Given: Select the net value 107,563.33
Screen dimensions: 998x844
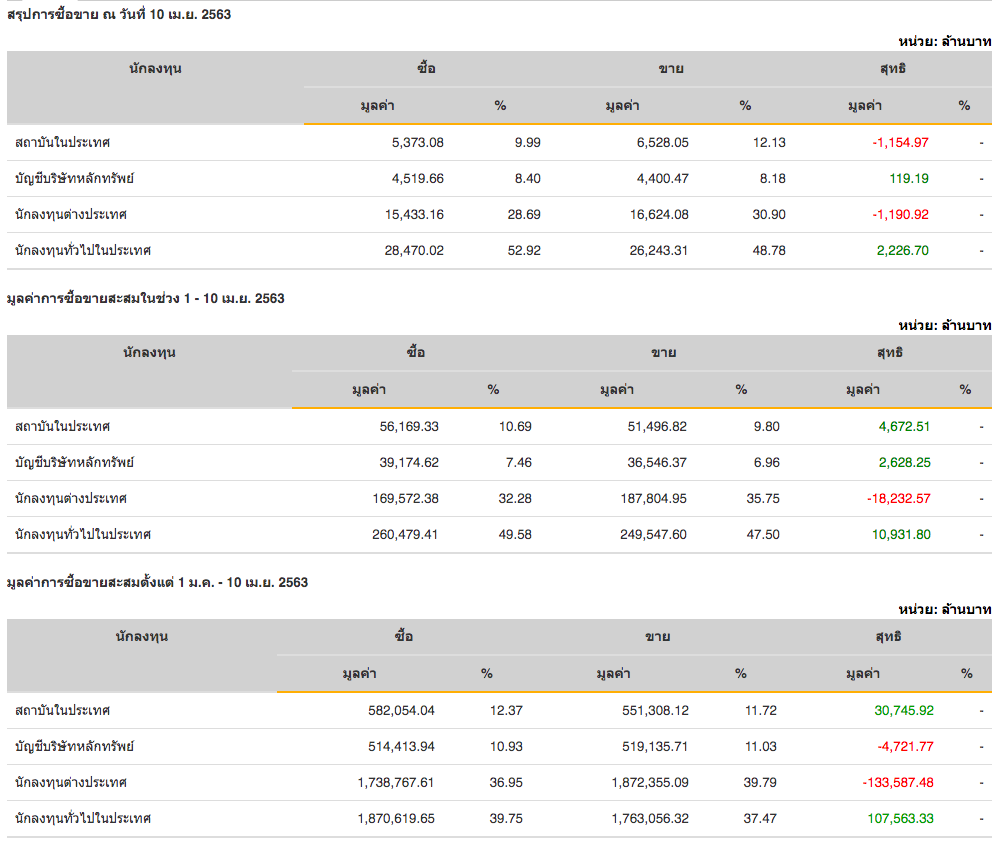Looking at the screenshot, I should [x=900, y=818].
